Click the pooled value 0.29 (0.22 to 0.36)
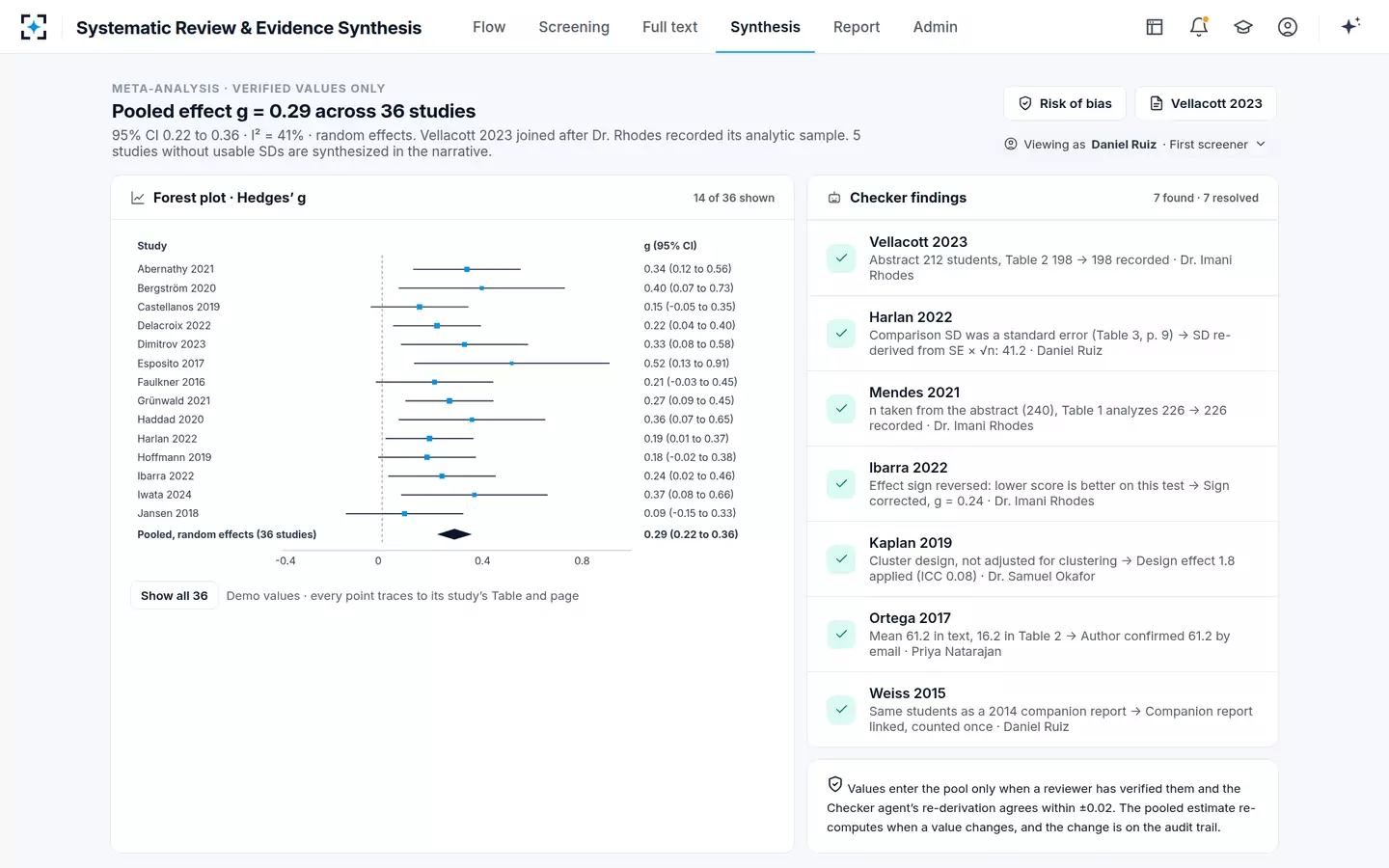The image size is (1389, 868). (x=691, y=534)
